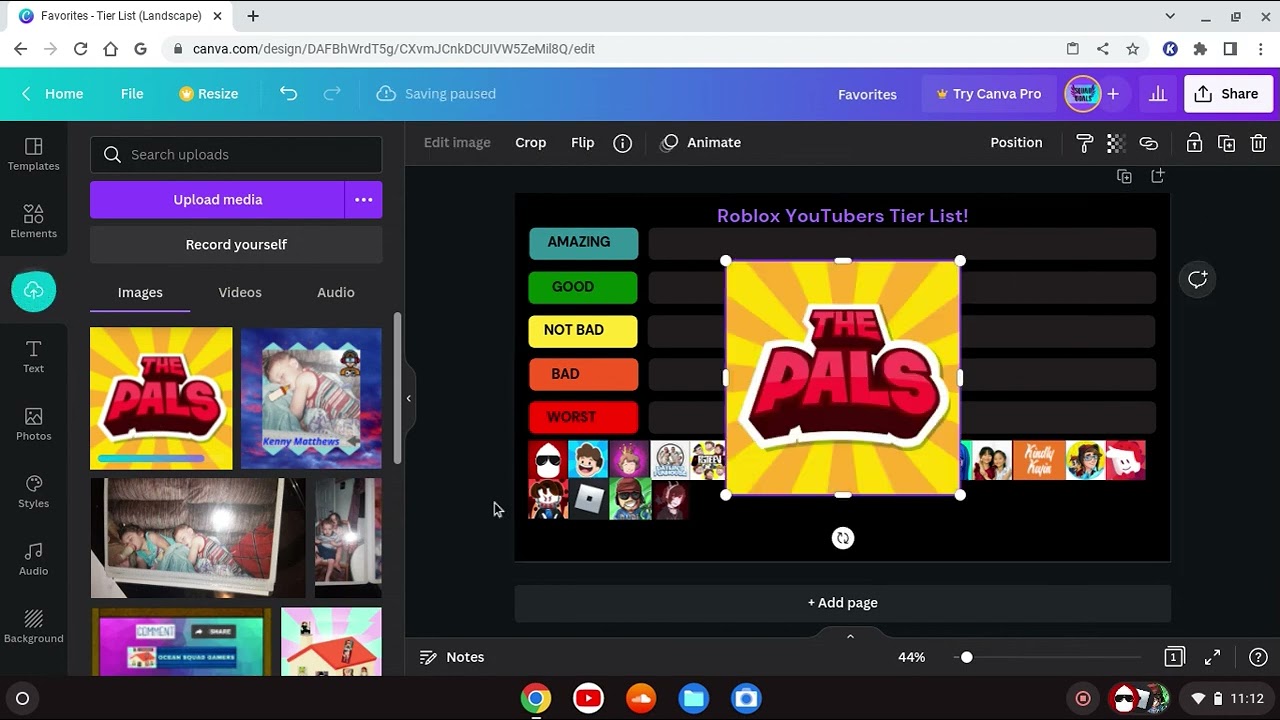Open SoundCloud from the shelf
This screenshot has width=1280, height=720.
point(641,698)
